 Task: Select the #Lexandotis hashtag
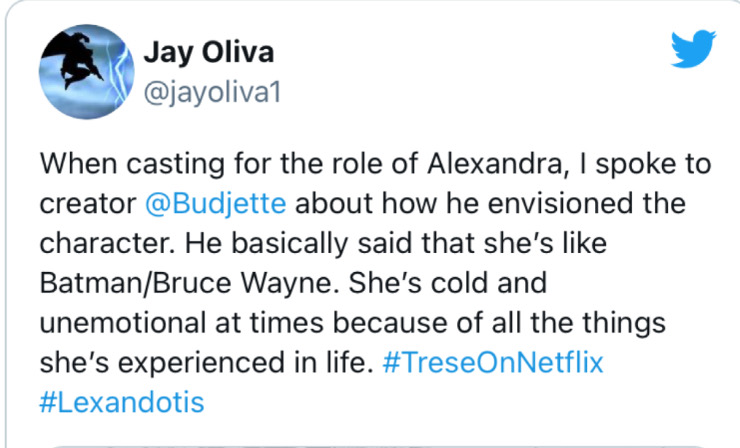tap(120, 402)
